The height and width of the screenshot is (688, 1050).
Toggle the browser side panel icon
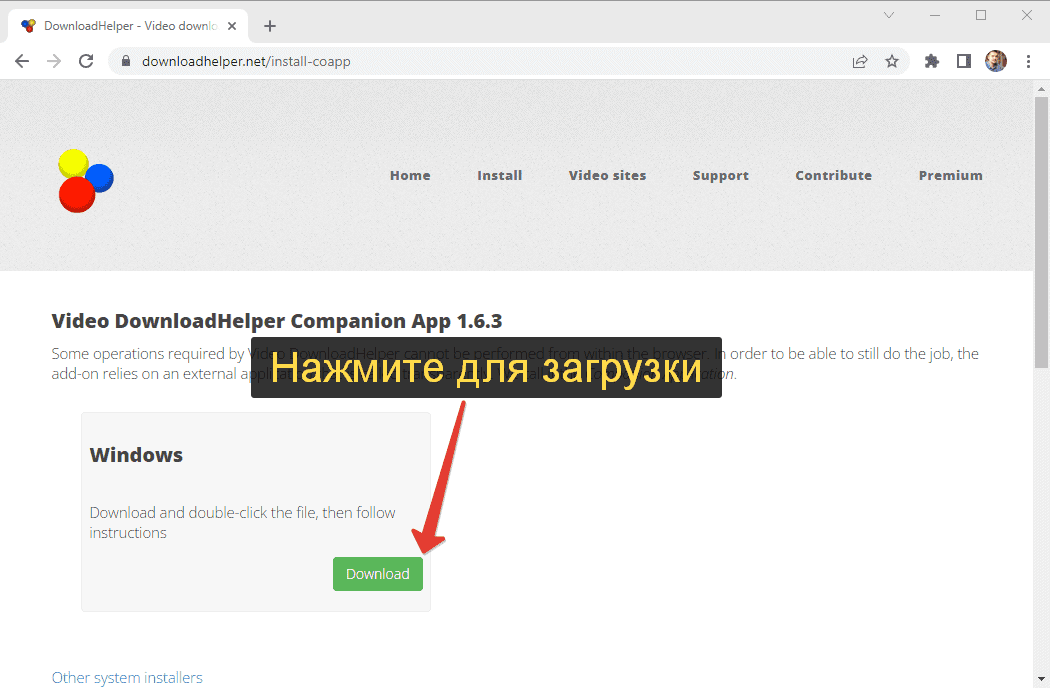click(x=964, y=61)
